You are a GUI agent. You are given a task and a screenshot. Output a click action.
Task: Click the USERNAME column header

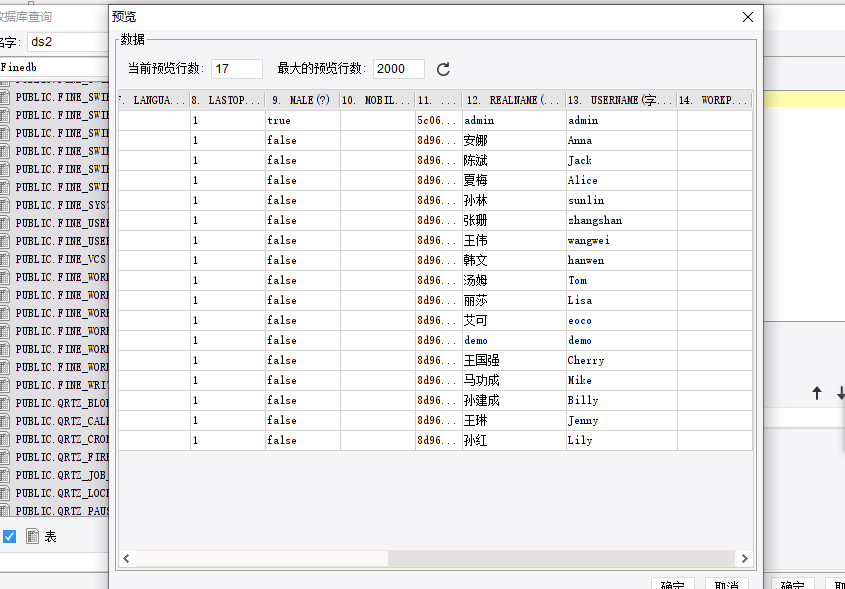(x=621, y=100)
